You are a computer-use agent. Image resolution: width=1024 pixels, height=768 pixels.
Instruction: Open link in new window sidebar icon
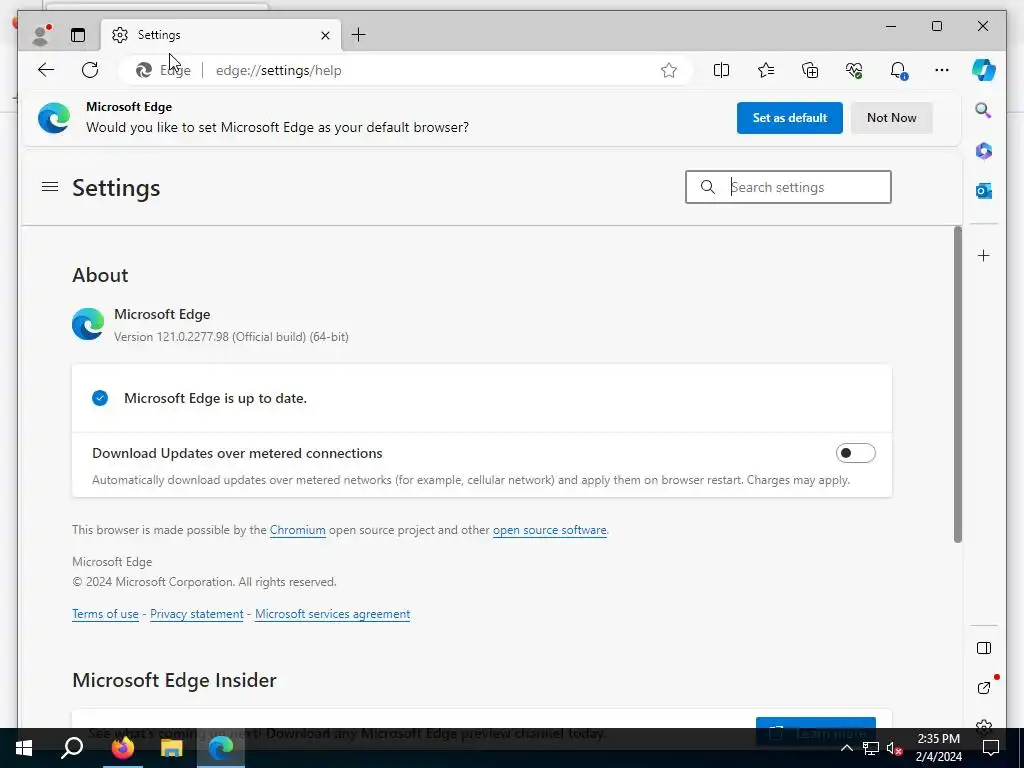tap(984, 688)
